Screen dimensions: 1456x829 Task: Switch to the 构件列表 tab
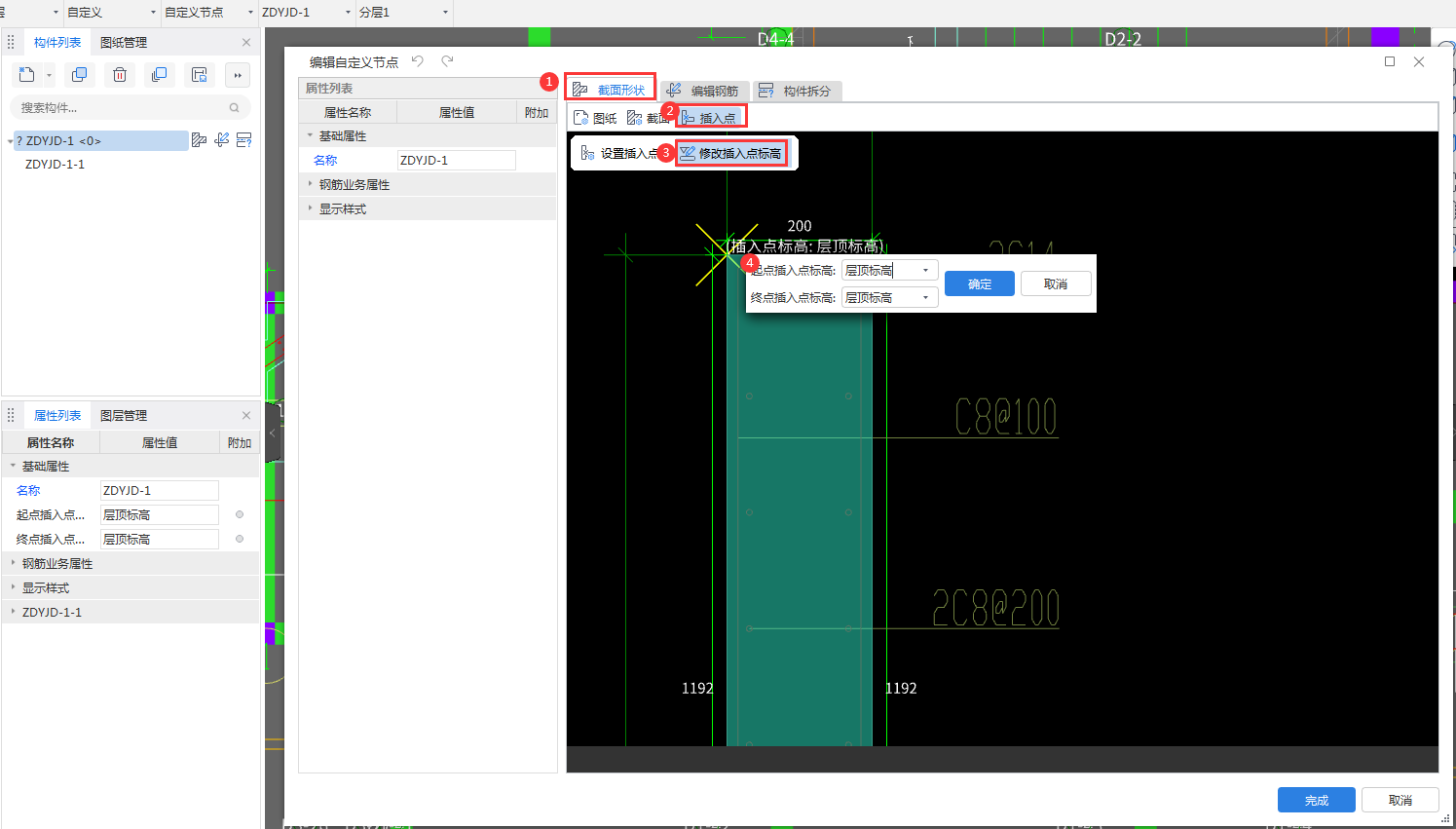point(57,43)
